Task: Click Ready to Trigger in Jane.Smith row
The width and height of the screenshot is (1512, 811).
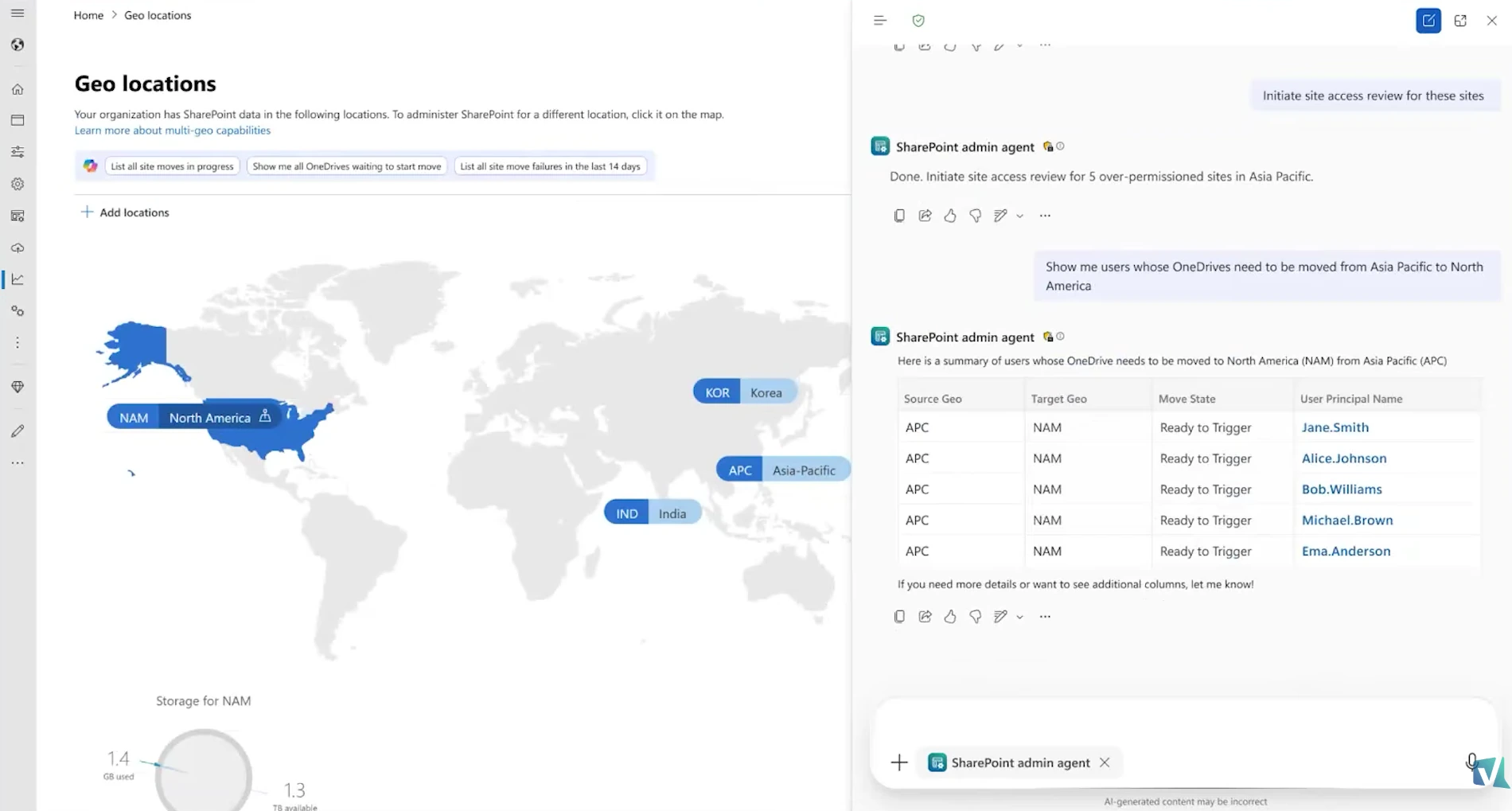Action: coord(1206,427)
